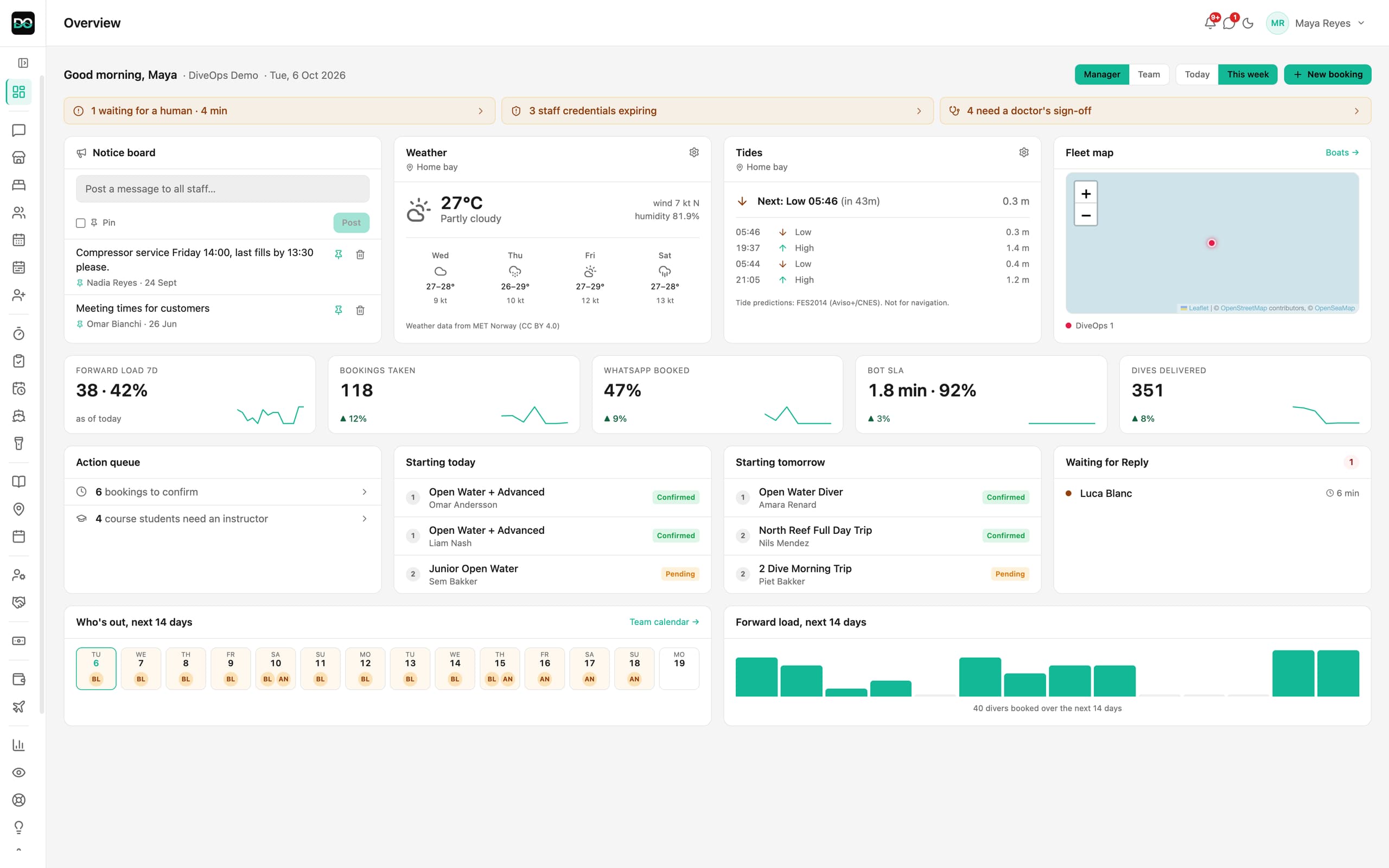Open the chat messages icon in header
Image resolution: width=1389 pixels, height=868 pixels.
[1229, 23]
